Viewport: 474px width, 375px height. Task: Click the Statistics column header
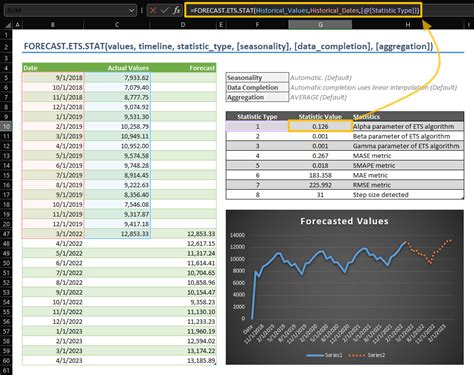coord(408,117)
